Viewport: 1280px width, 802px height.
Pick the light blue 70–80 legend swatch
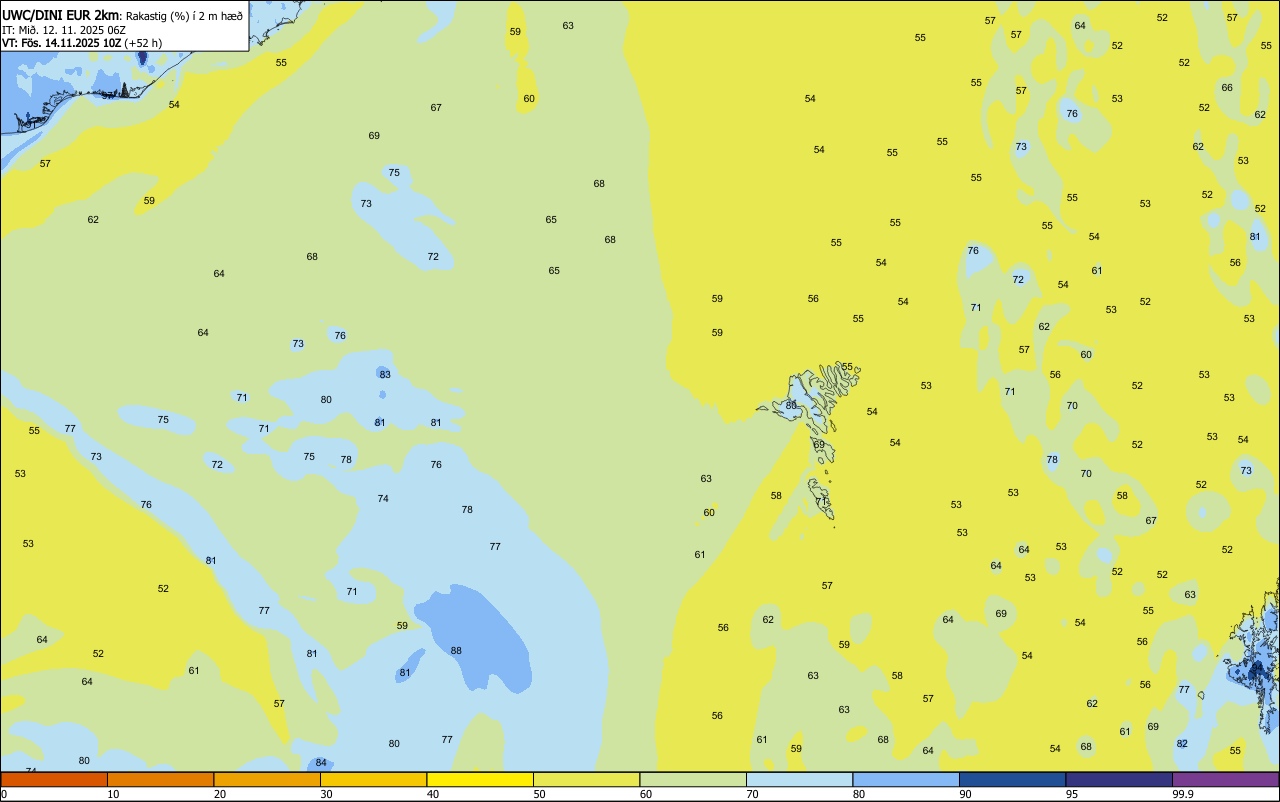click(x=799, y=779)
